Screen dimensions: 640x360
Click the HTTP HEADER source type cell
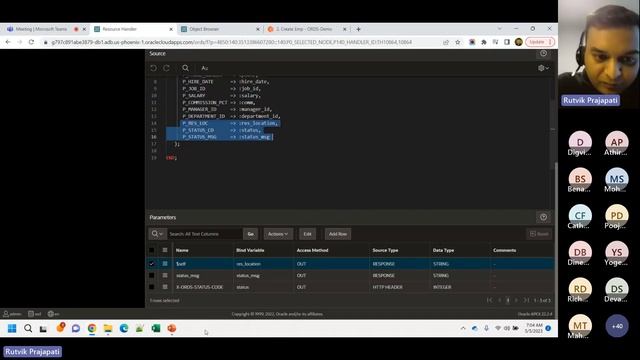pyautogui.click(x=387, y=287)
